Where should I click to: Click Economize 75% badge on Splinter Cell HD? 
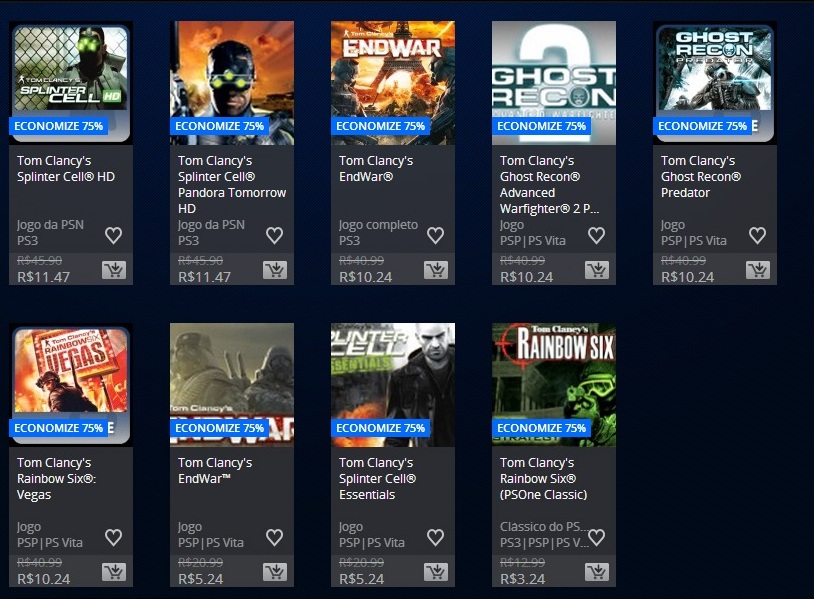click(x=58, y=126)
